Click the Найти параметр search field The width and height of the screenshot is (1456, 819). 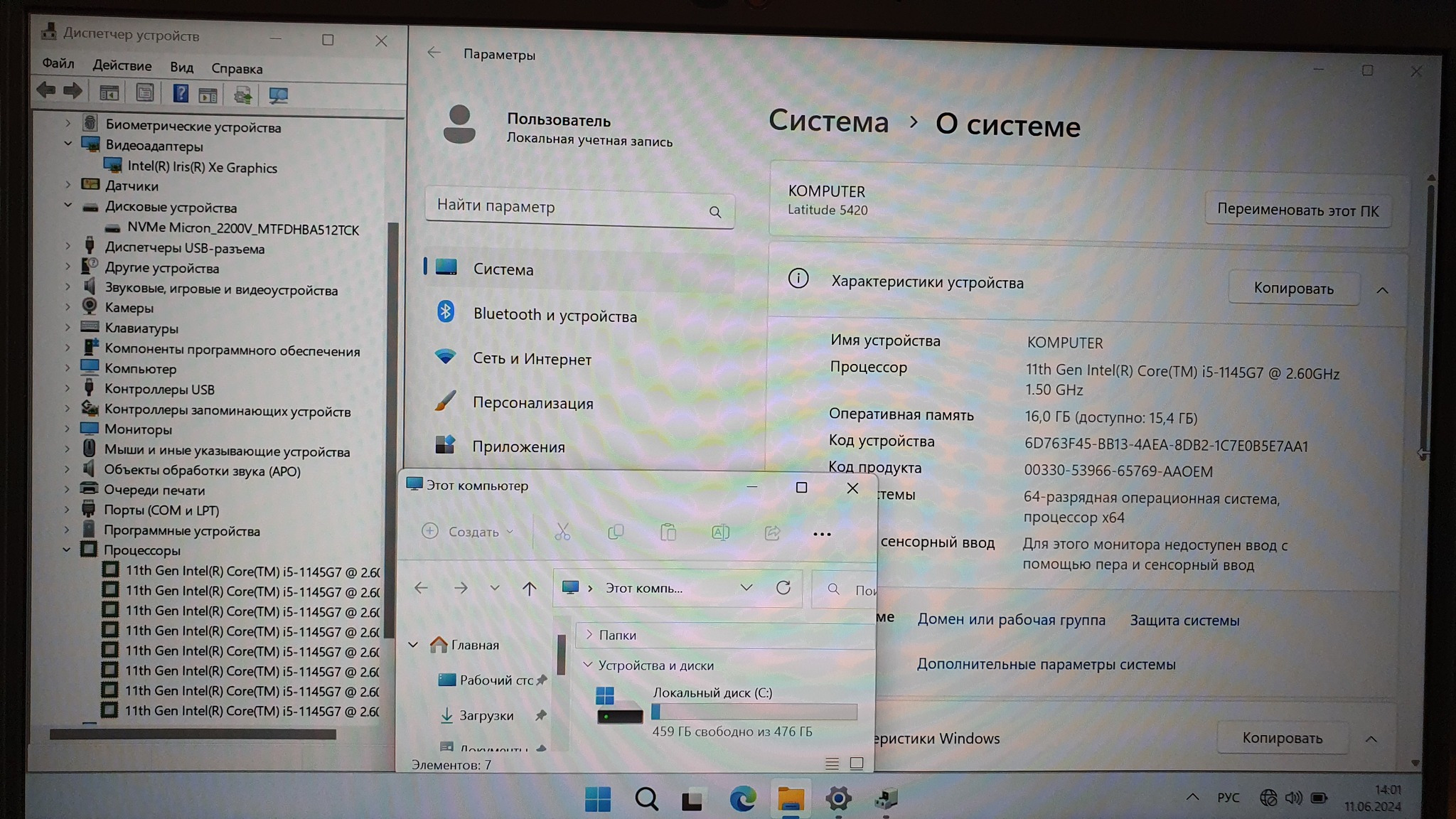[x=569, y=208]
